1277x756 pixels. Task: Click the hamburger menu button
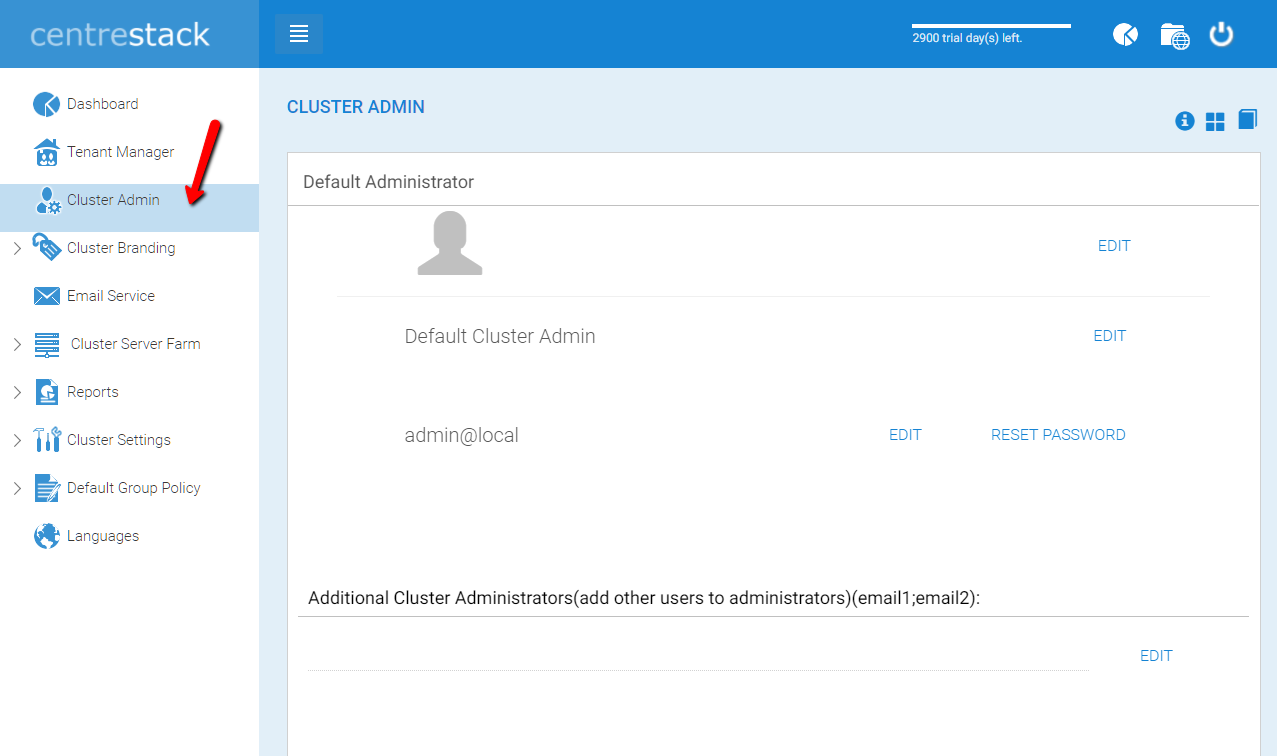(x=299, y=34)
